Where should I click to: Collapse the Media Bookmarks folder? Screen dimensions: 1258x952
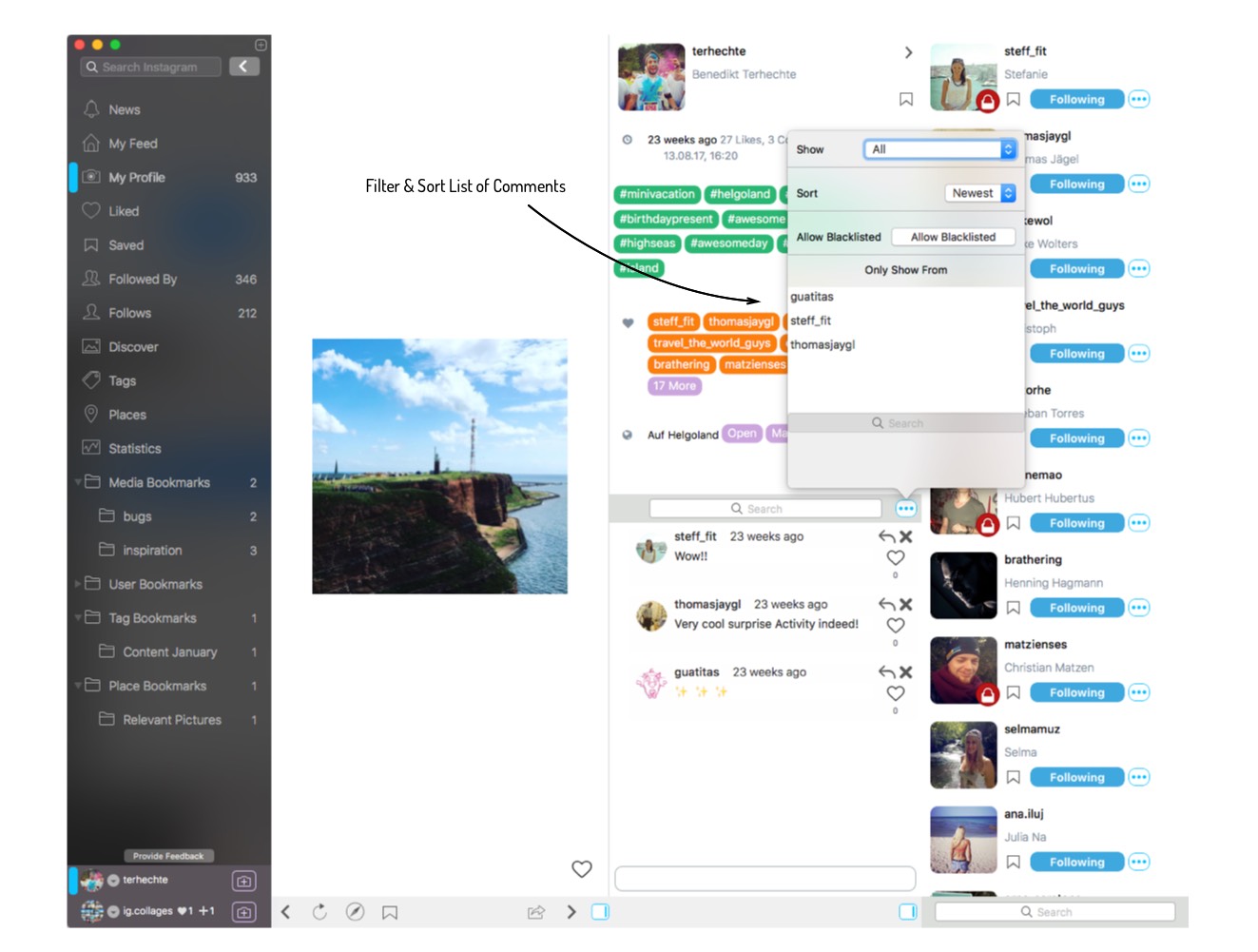tap(78, 482)
